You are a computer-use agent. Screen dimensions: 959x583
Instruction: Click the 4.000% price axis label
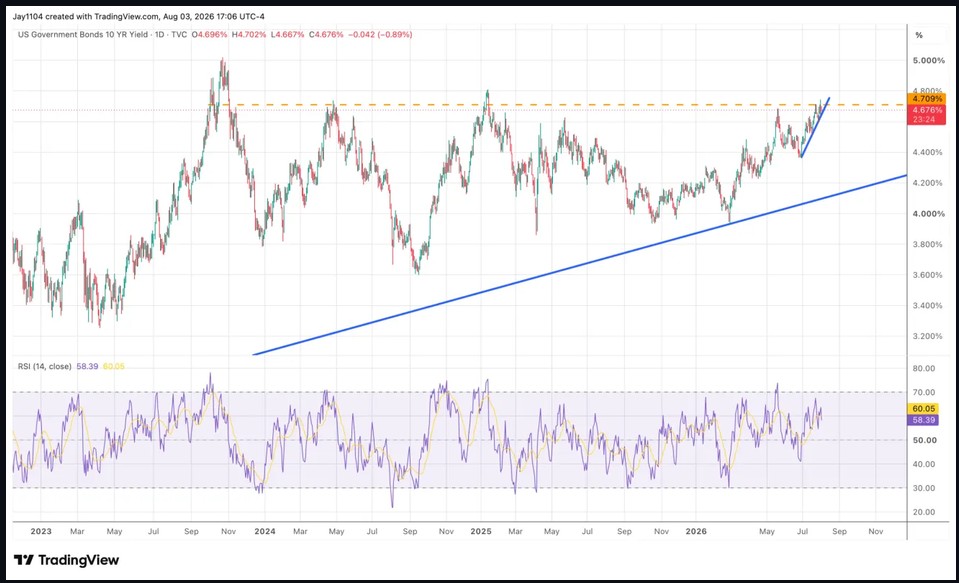click(x=928, y=214)
